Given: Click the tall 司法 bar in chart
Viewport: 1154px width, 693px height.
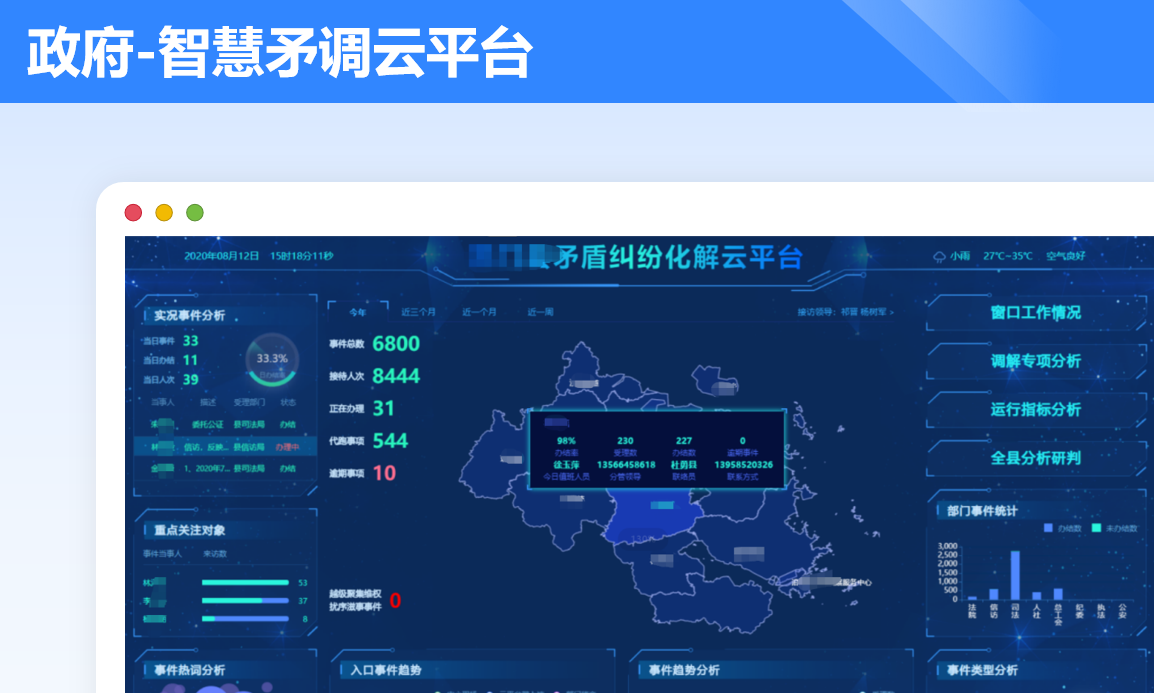Looking at the screenshot, I should 1015,575.
